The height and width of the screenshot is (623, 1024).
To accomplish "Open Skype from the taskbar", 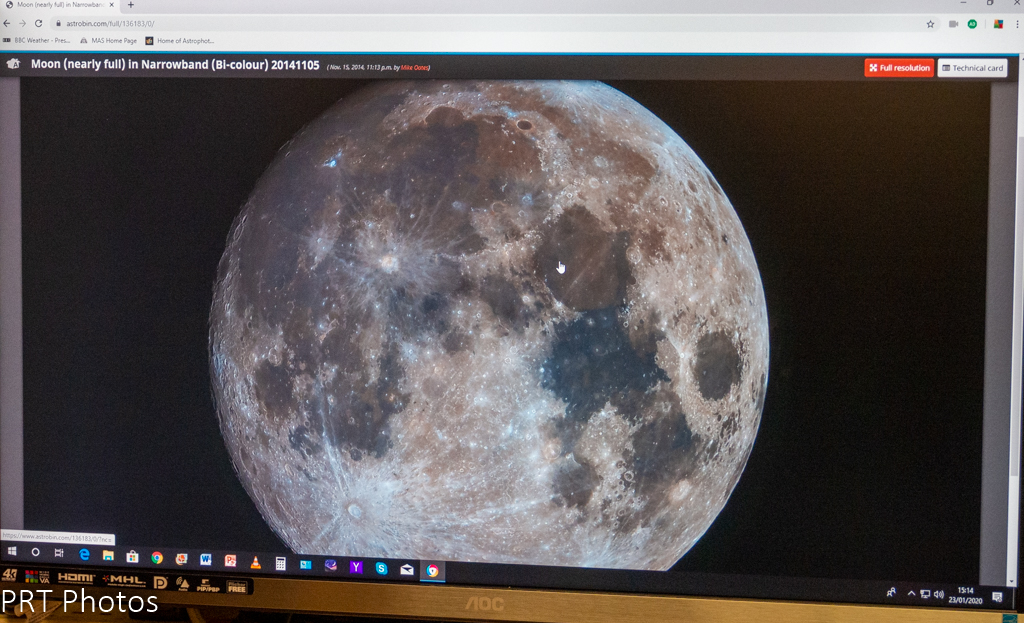I will [x=381, y=568].
